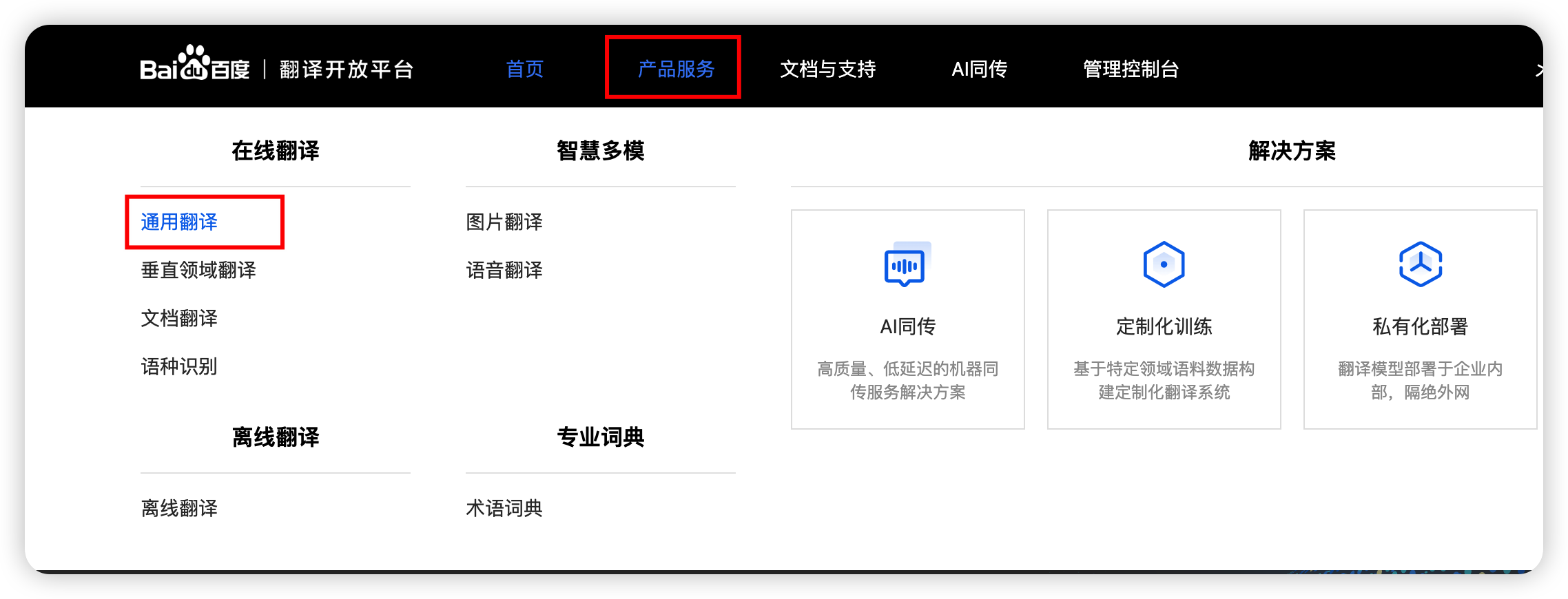This screenshot has width=1568, height=599.
Task: Open 管理控制台 from the top bar
Action: [x=1131, y=69]
